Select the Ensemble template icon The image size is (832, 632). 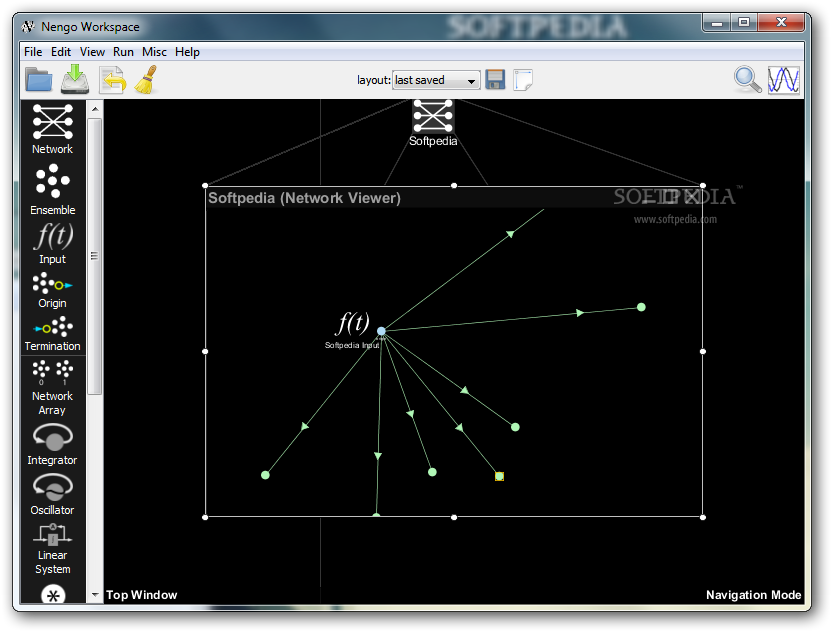click(x=53, y=181)
